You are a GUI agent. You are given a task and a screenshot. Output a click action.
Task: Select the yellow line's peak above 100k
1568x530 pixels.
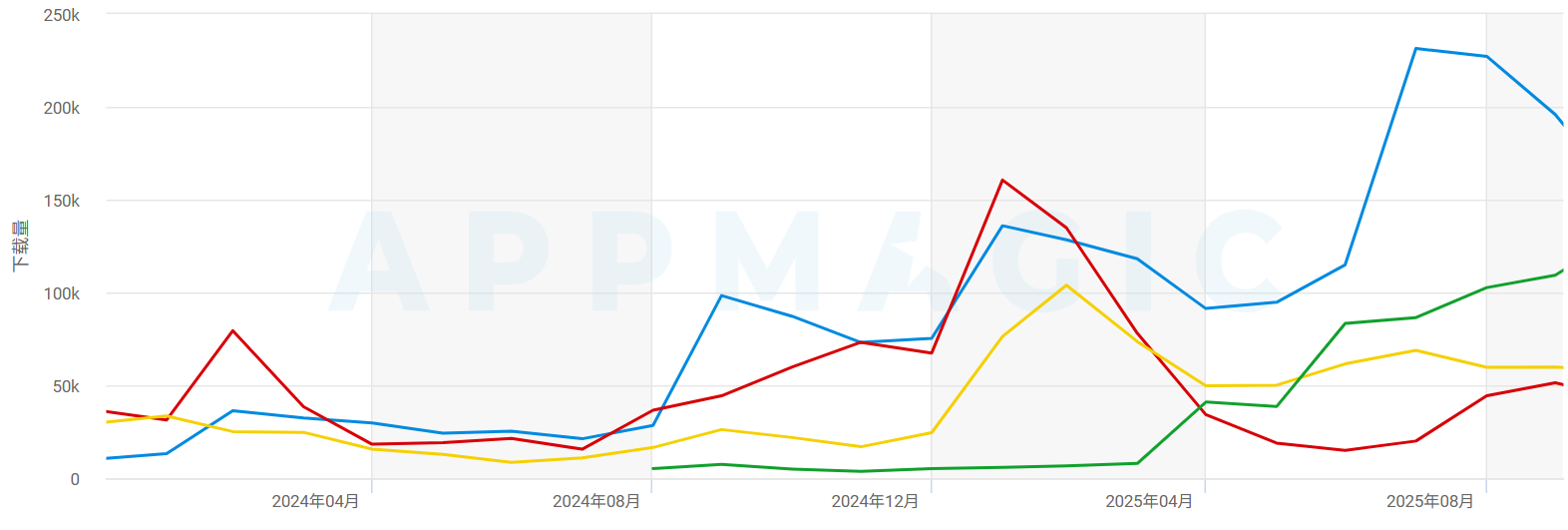pyautogui.click(x=1066, y=285)
